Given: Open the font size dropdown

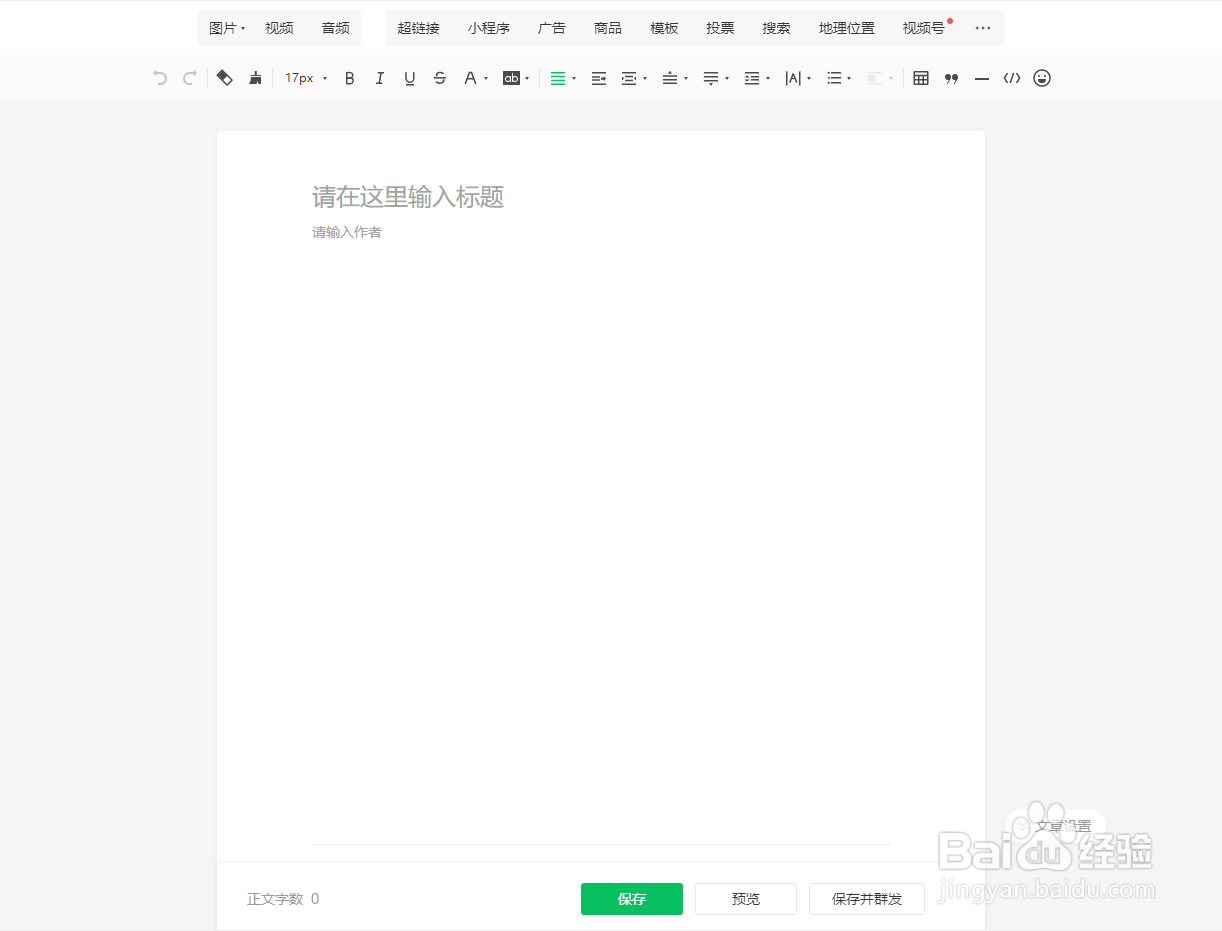Looking at the screenshot, I should click(x=304, y=77).
